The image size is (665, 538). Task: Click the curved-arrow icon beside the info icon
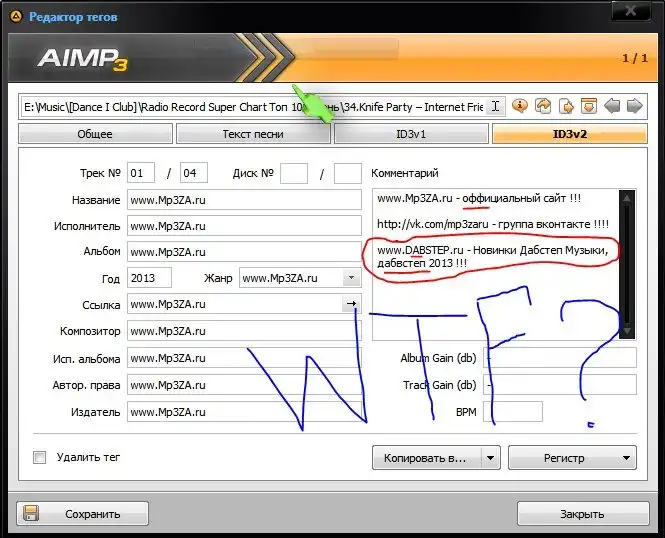(543, 106)
